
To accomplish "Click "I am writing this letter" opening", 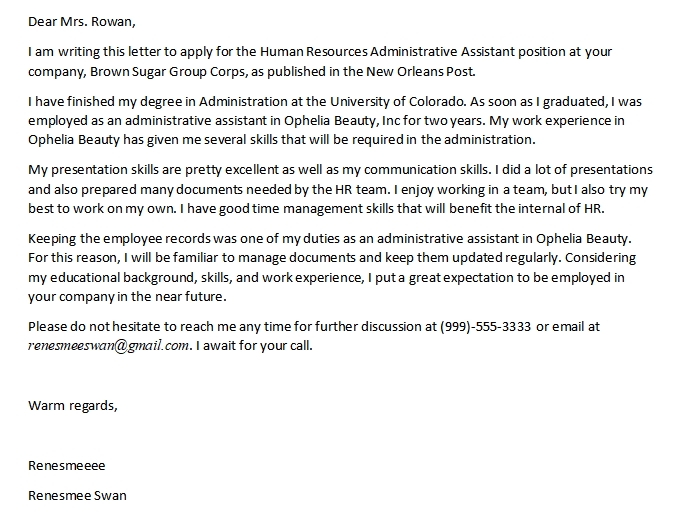I will point(100,52).
